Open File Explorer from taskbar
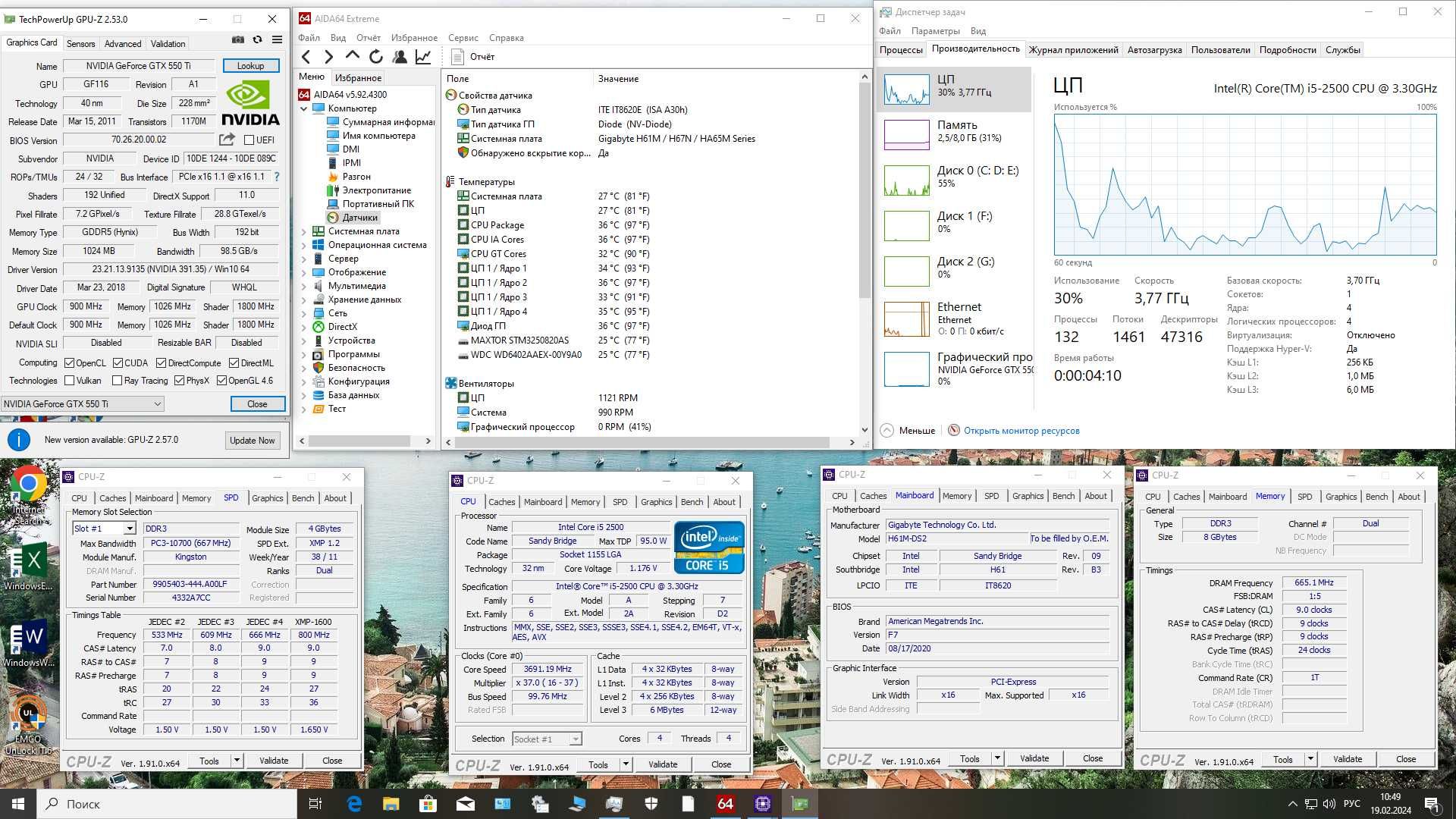The width and height of the screenshot is (1456, 819). 391,804
